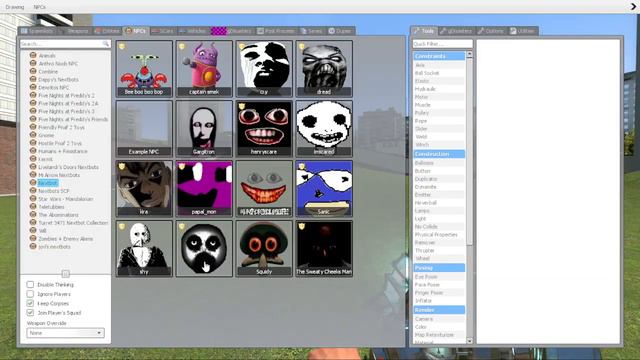Click the category icon beside Animals

(x=33, y=55)
